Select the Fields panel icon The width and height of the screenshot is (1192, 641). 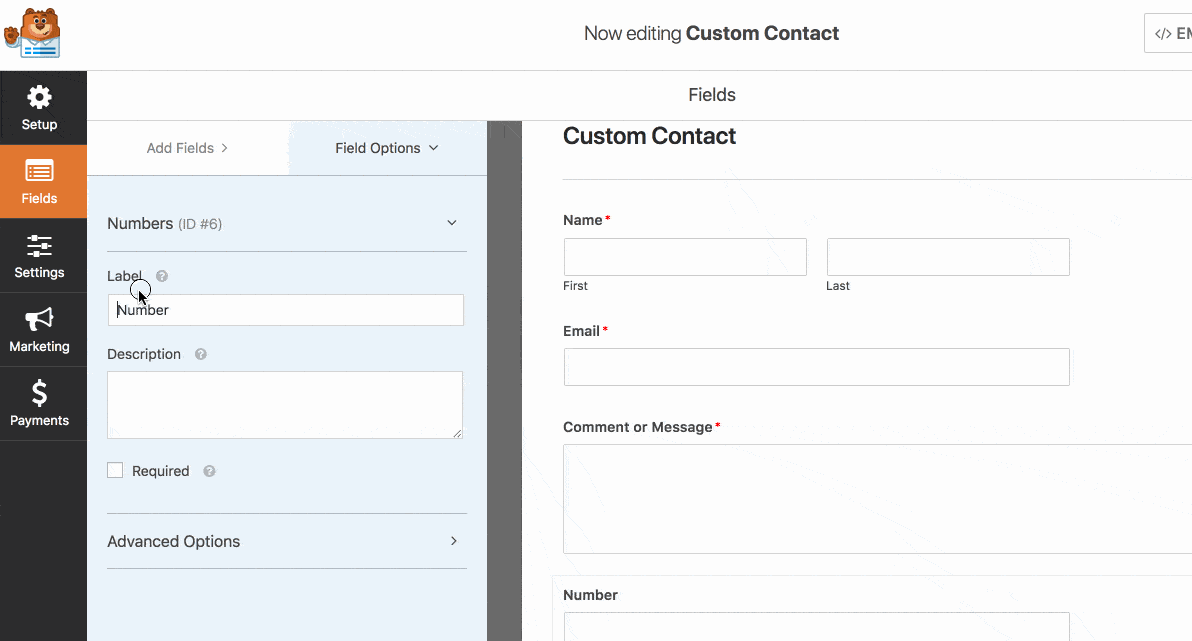coord(39,171)
